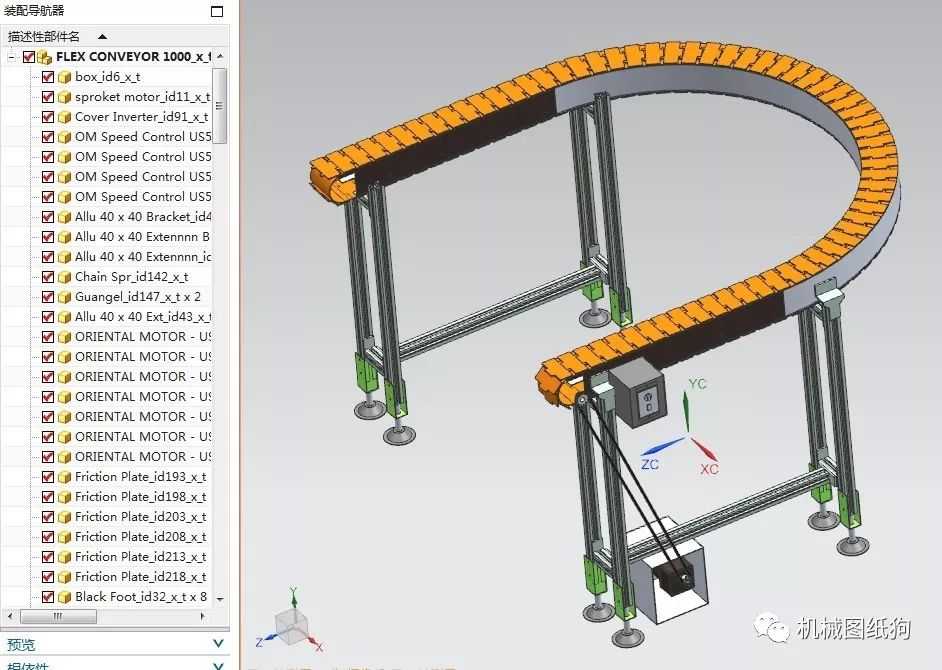
Task: Uncheck the FLEX CONVEYOR 1000 root assembly checkbox
Action: tap(29, 57)
